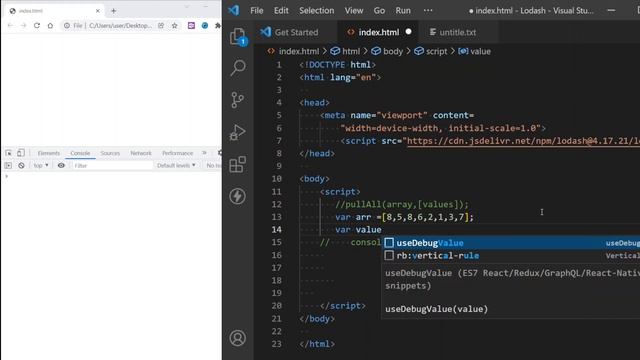Open the Go menu
640x360 pixels.
pos(379,11)
